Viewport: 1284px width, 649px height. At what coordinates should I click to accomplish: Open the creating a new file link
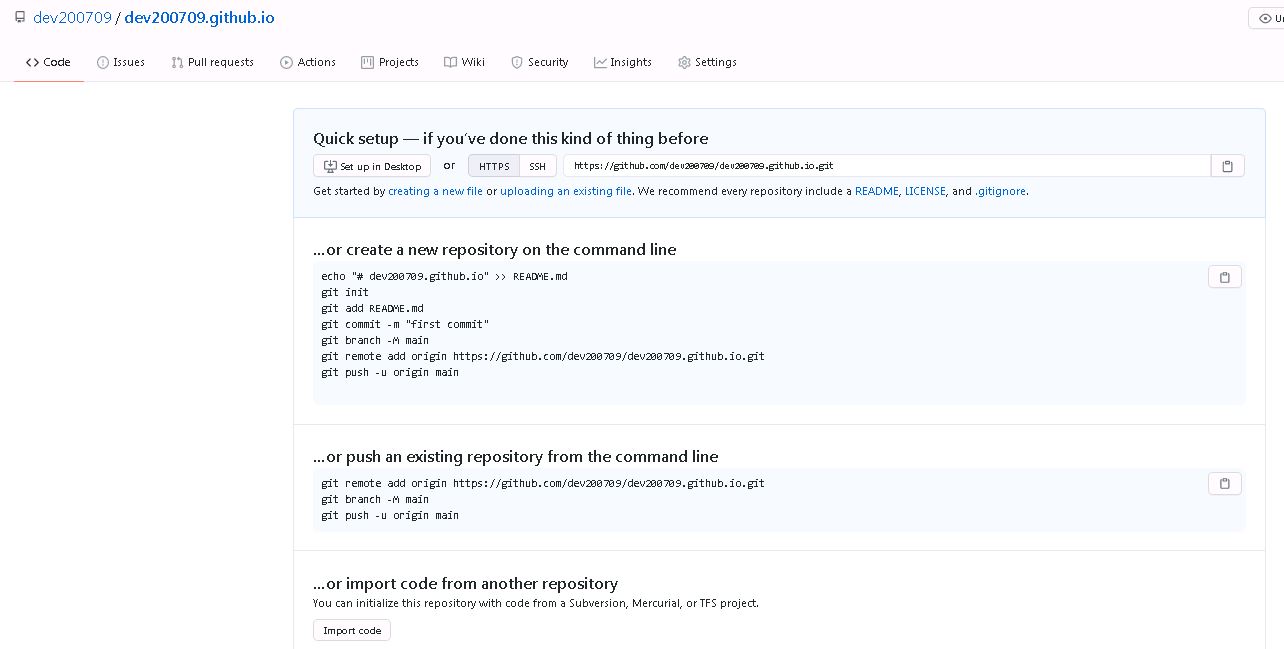pos(435,191)
